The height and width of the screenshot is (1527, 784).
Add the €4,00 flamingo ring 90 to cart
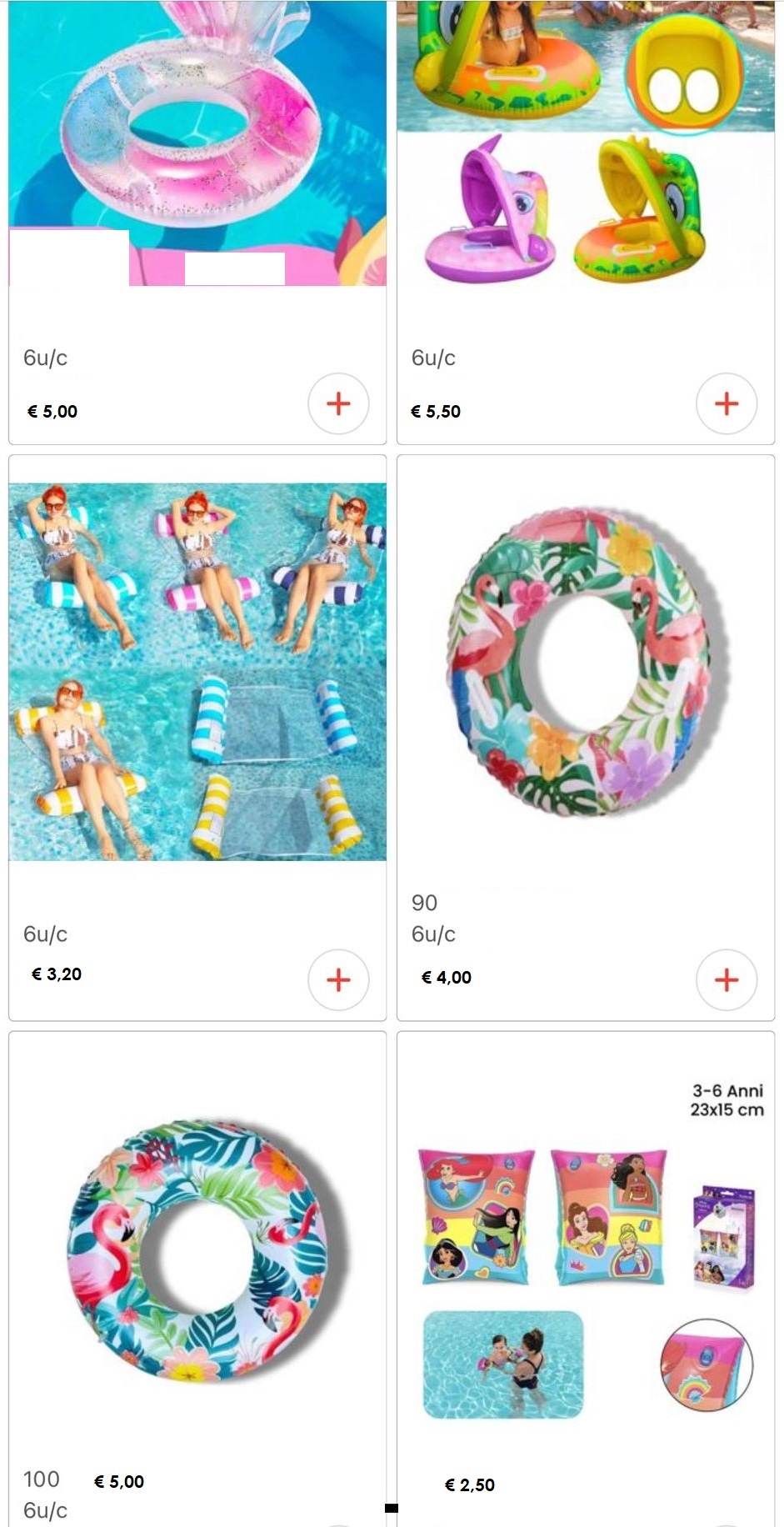[727, 980]
